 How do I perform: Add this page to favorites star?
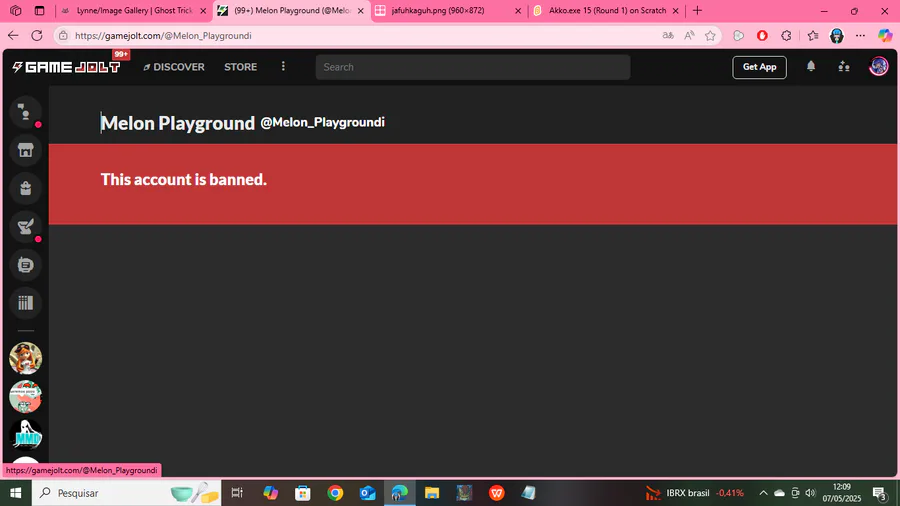(x=710, y=36)
